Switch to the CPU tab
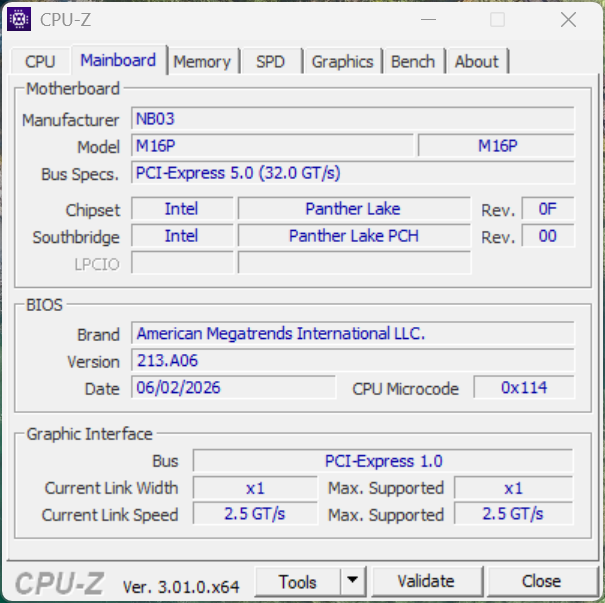The height and width of the screenshot is (603, 605). tap(41, 61)
